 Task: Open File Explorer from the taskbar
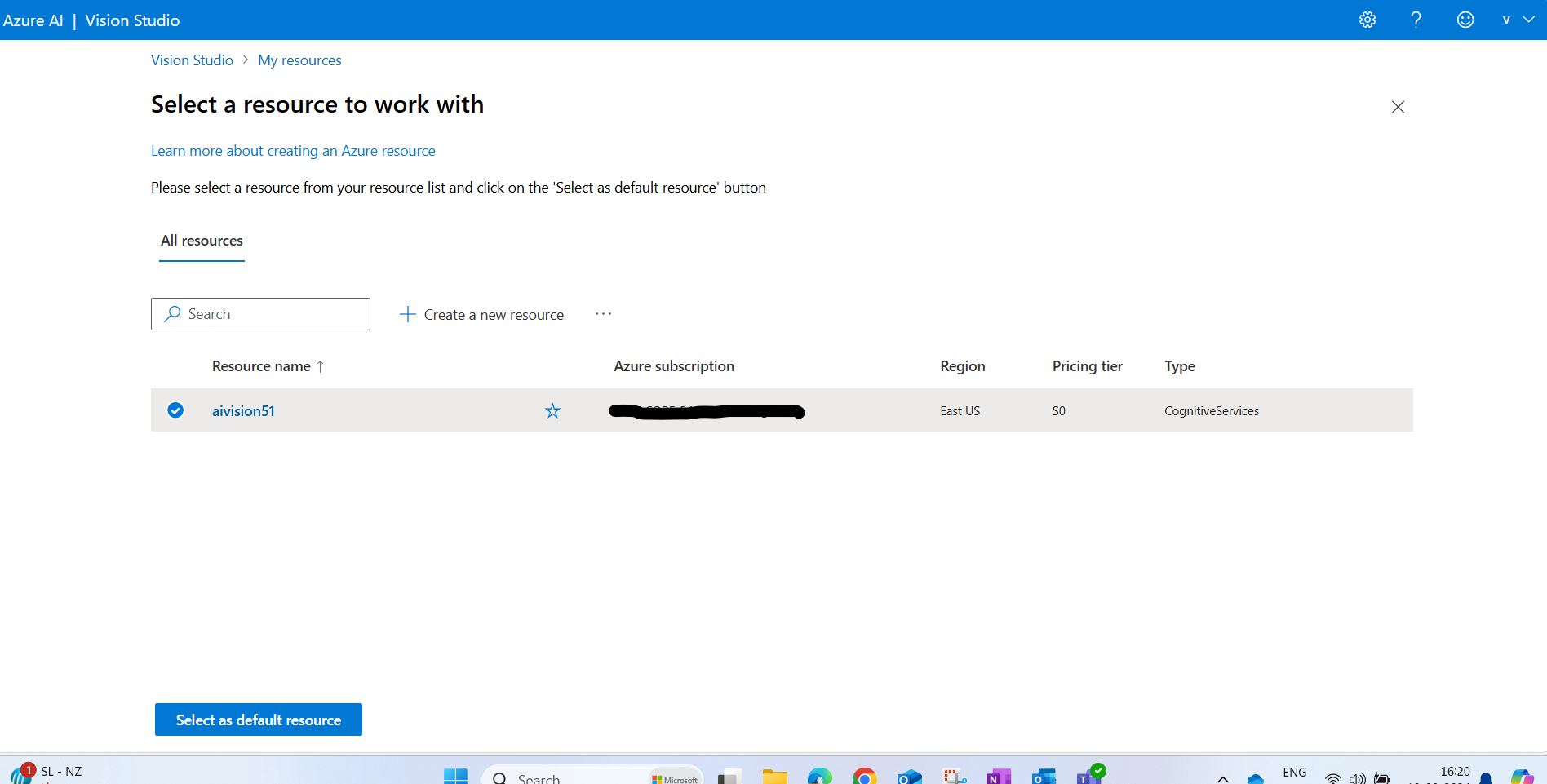pos(774,776)
